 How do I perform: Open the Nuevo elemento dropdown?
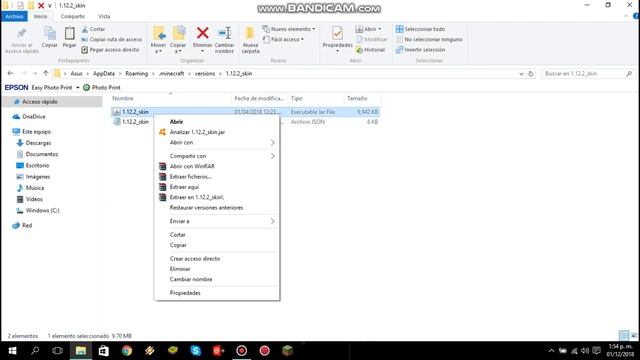click(x=289, y=29)
